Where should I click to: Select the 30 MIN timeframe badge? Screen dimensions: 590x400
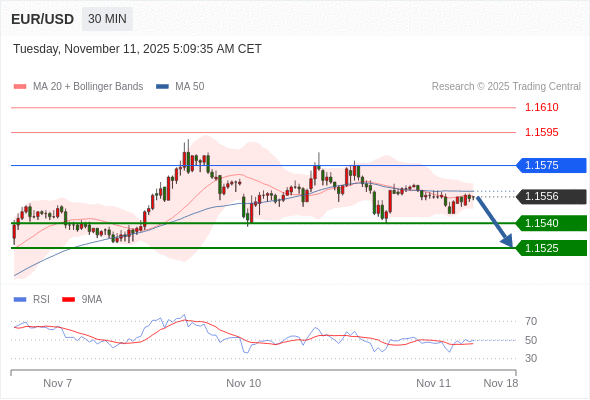pos(107,19)
